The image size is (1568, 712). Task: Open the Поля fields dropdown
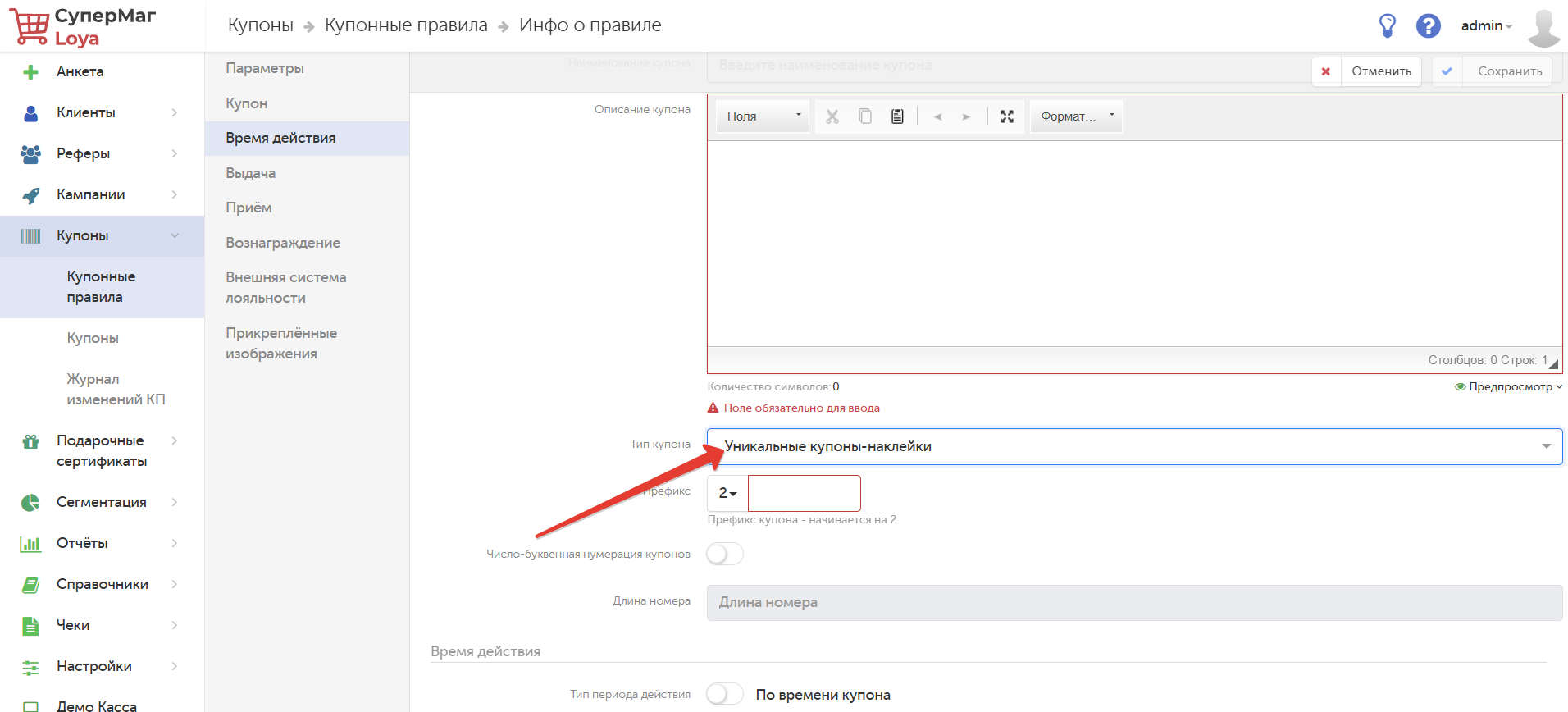tap(763, 116)
